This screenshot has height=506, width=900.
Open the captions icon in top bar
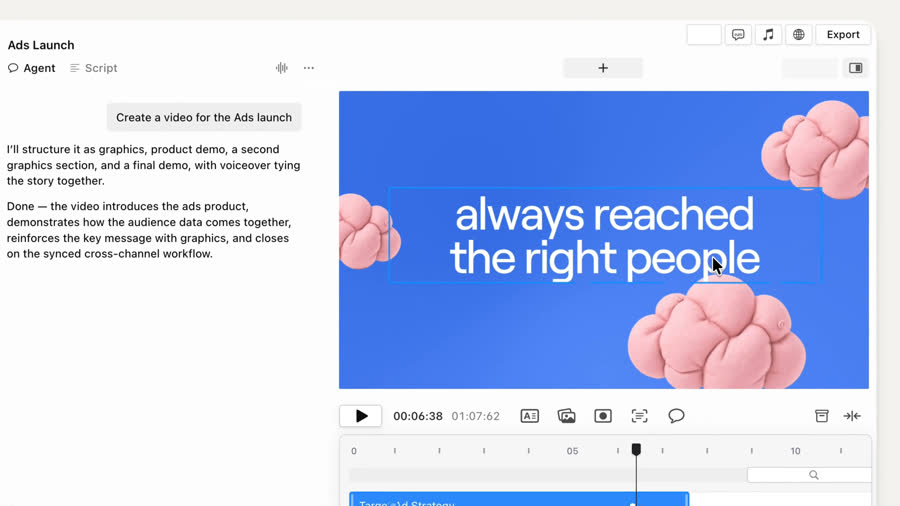point(738,34)
